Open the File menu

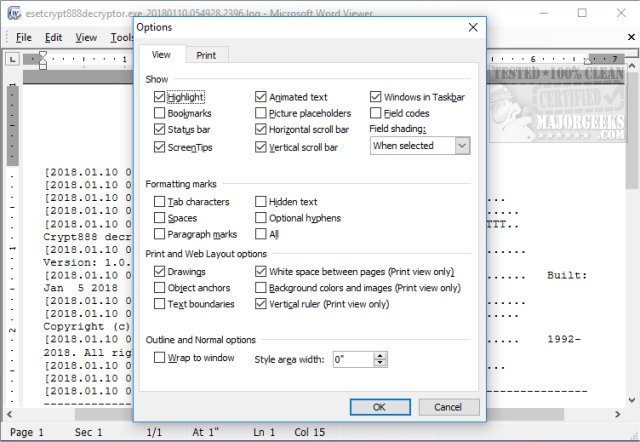[24, 38]
